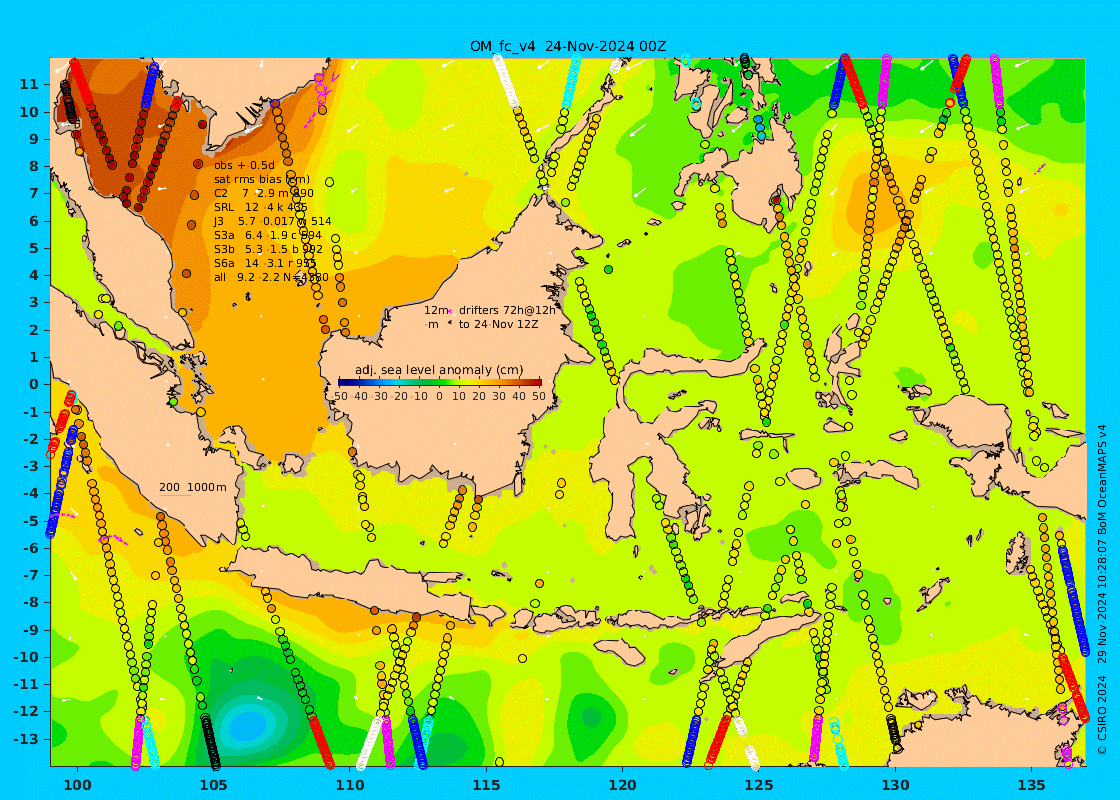Click the J3 satellite statistics row
The height and width of the screenshot is (800, 1120).
272,221
